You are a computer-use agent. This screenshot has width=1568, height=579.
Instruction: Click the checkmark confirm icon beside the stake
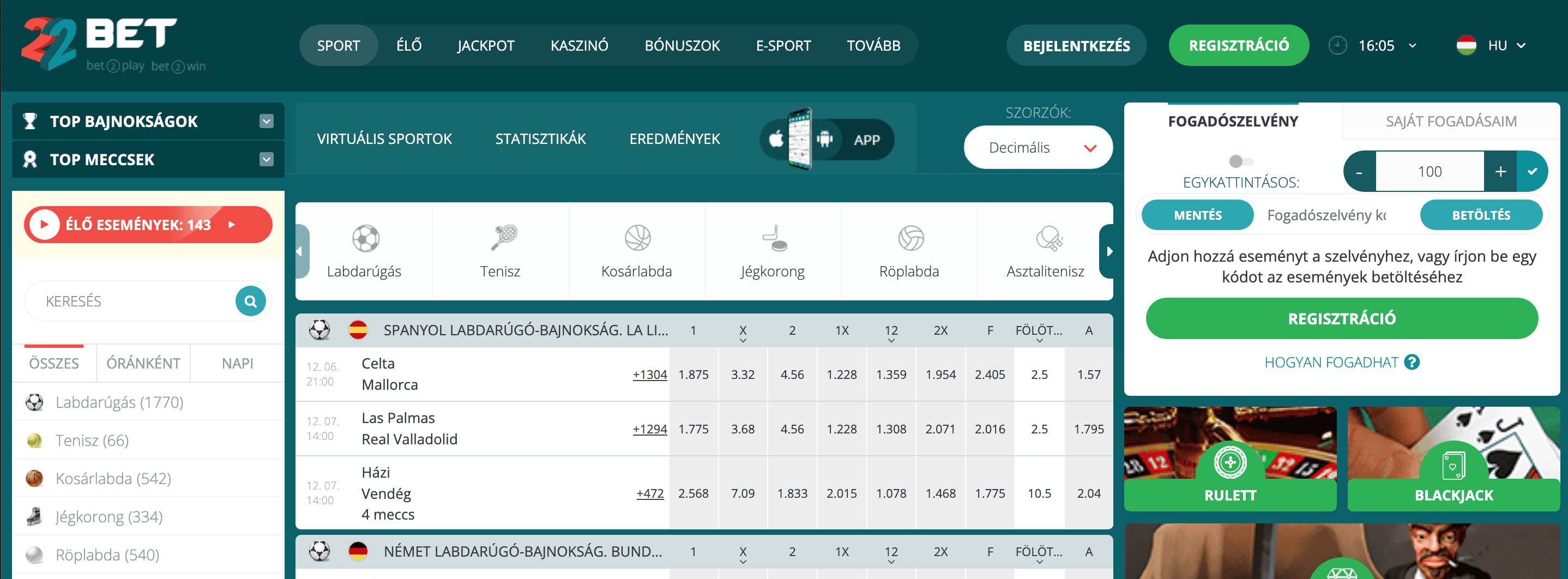point(1532,172)
